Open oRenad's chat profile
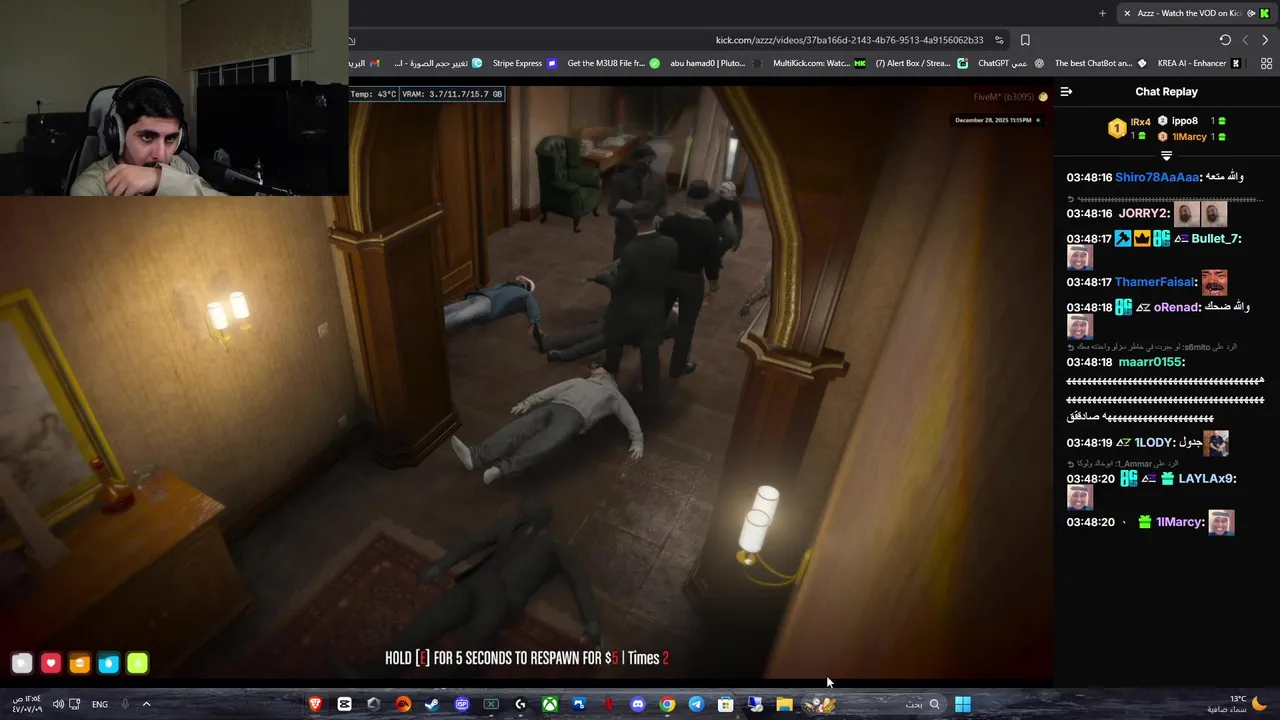 click(x=1175, y=307)
